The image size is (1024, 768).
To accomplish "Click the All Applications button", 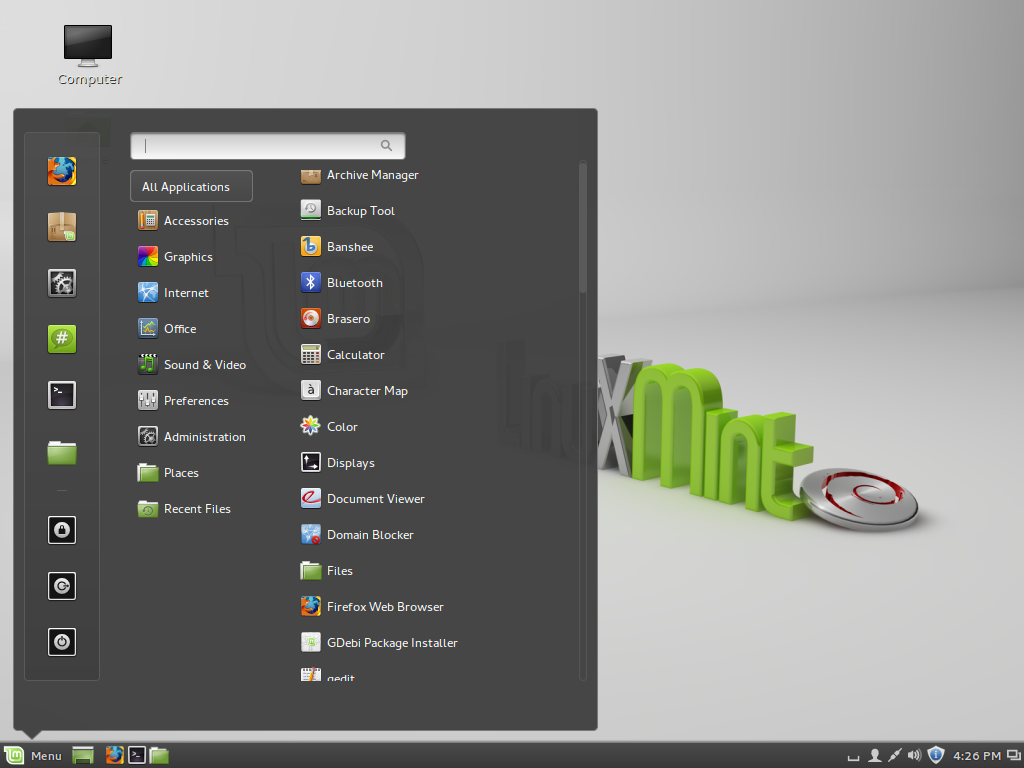I will [190, 186].
